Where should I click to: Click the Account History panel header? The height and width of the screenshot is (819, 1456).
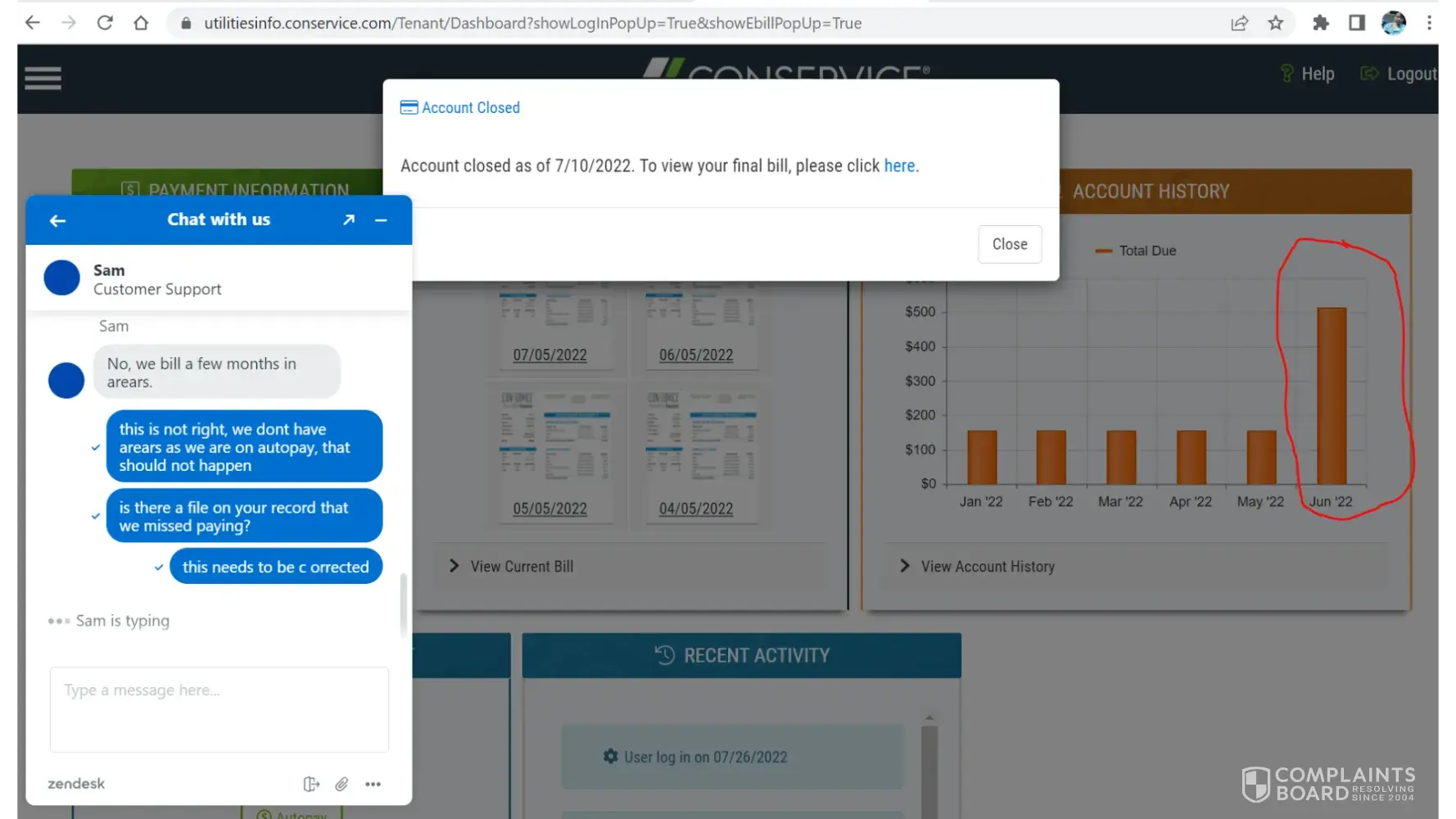[x=1236, y=192]
